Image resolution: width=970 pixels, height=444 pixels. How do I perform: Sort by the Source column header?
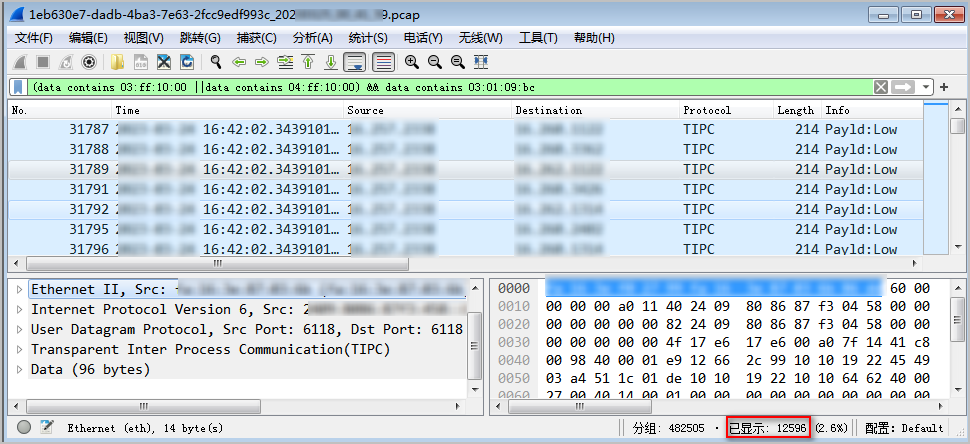pyautogui.click(x=427, y=110)
